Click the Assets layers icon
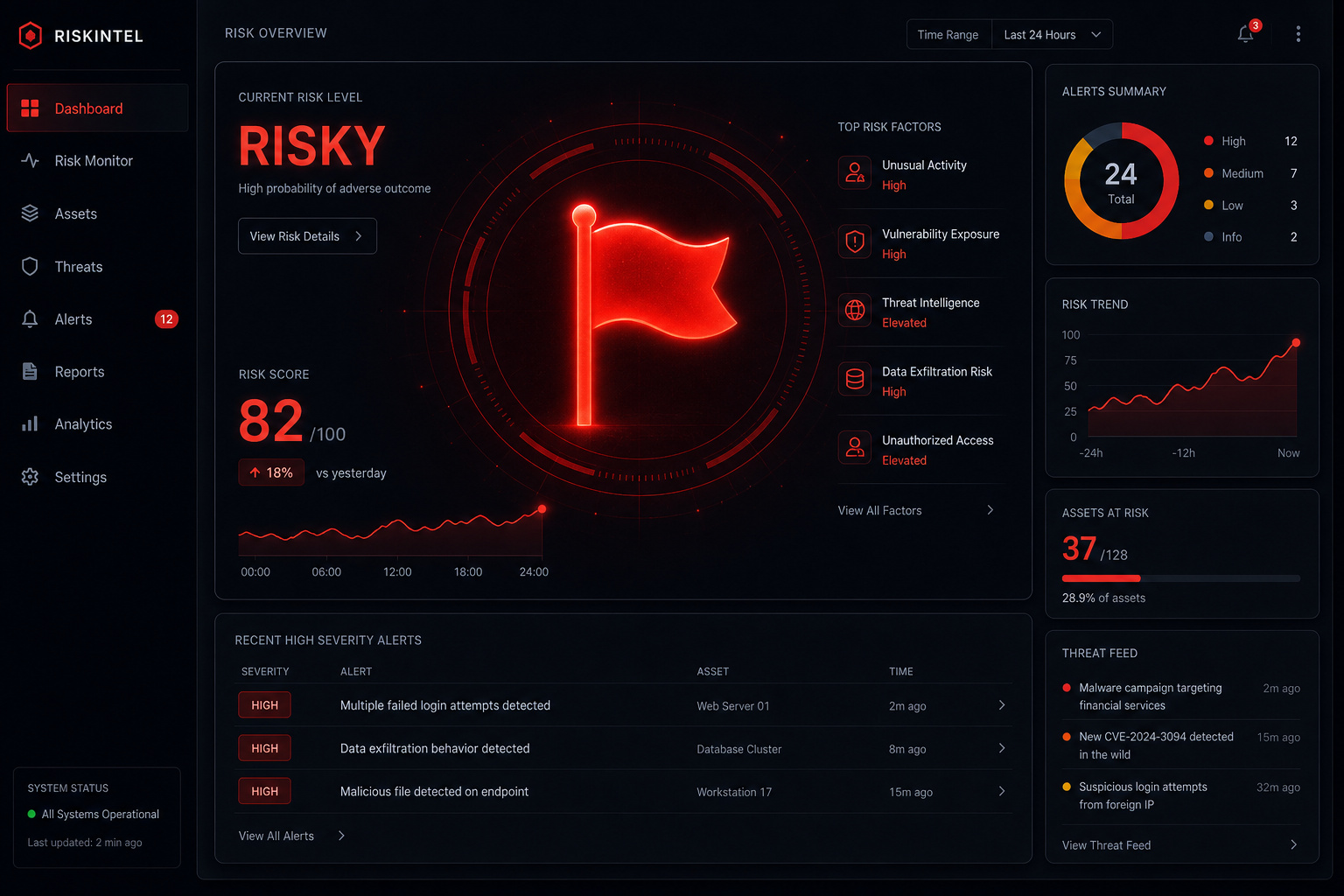 pyautogui.click(x=30, y=213)
